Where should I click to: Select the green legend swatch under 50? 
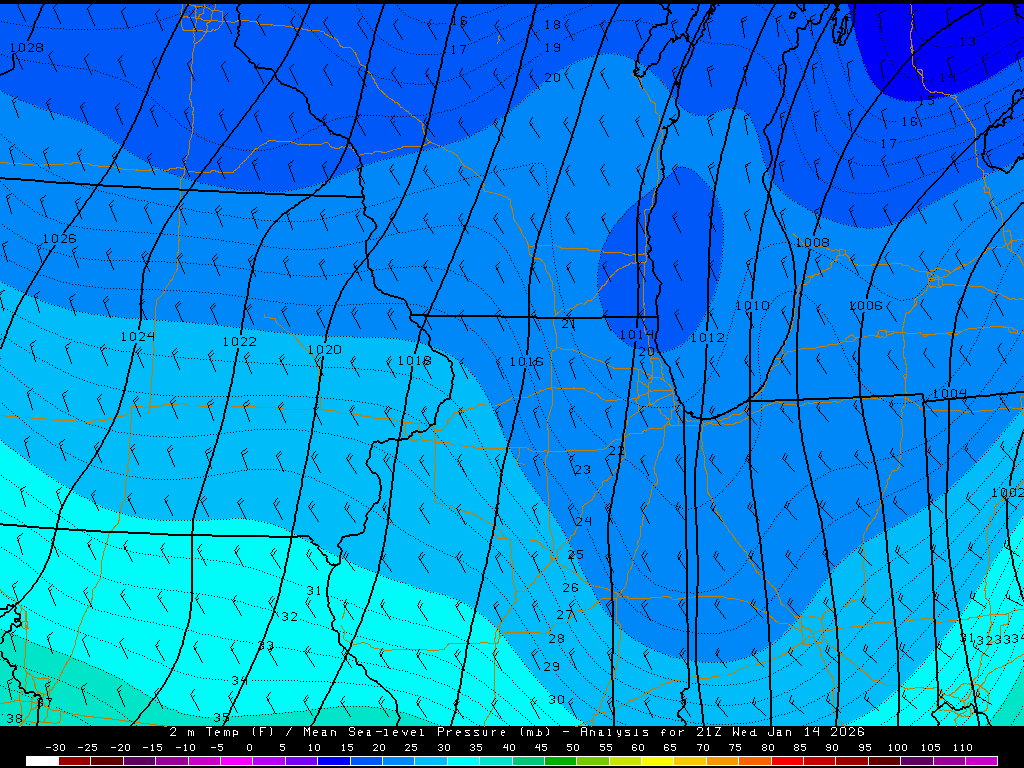(561, 761)
